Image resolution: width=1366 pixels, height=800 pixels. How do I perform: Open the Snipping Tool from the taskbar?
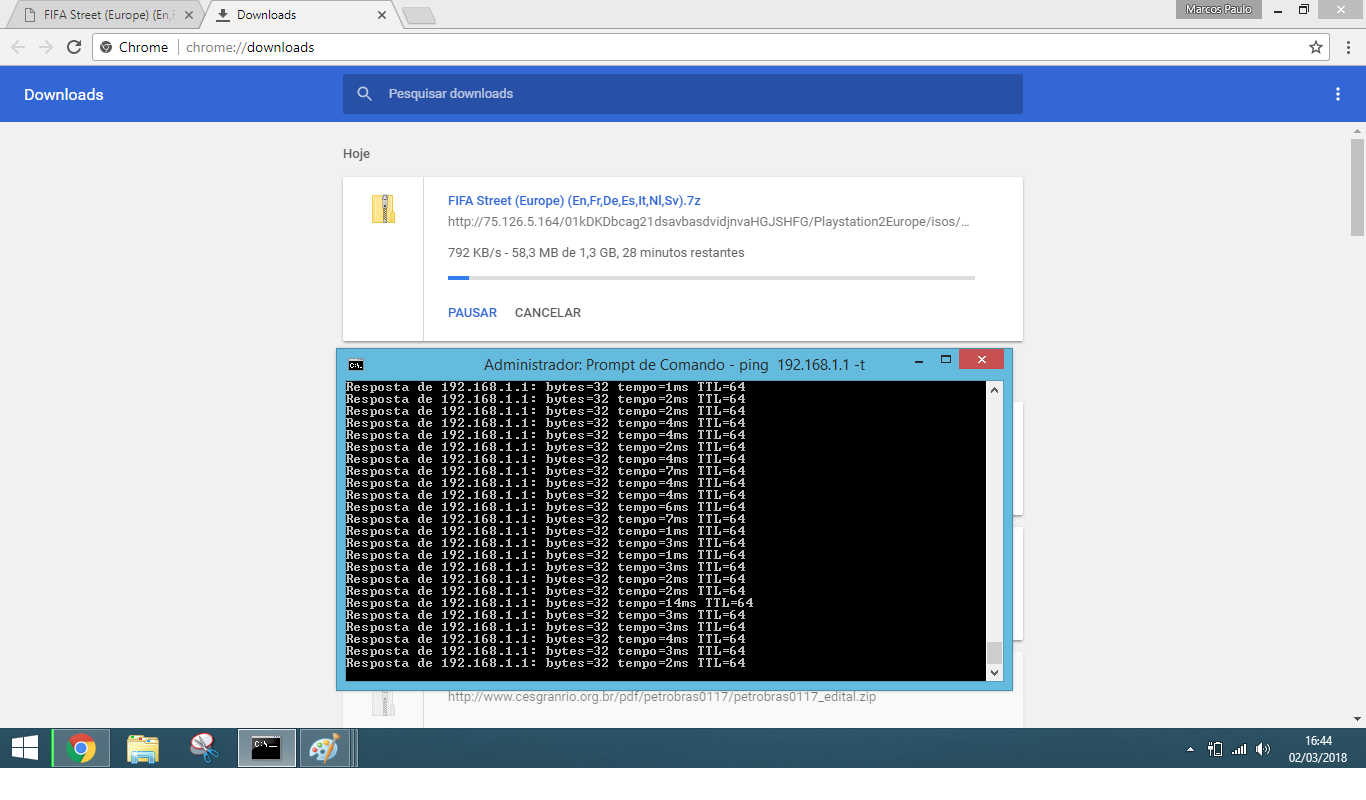click(205, 748)
